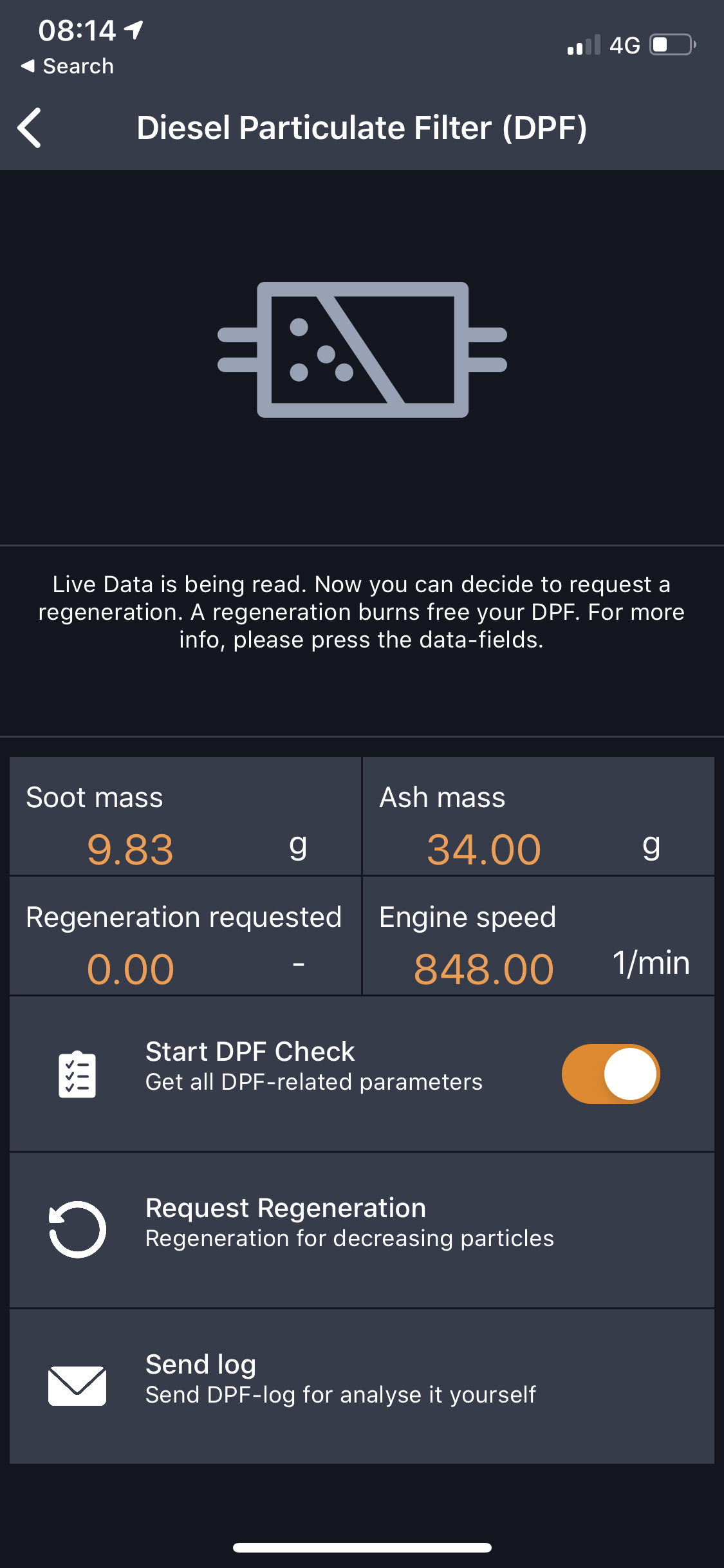Open the Soot mass data field
The image size is (724, 1568).
tap(185, 816)
